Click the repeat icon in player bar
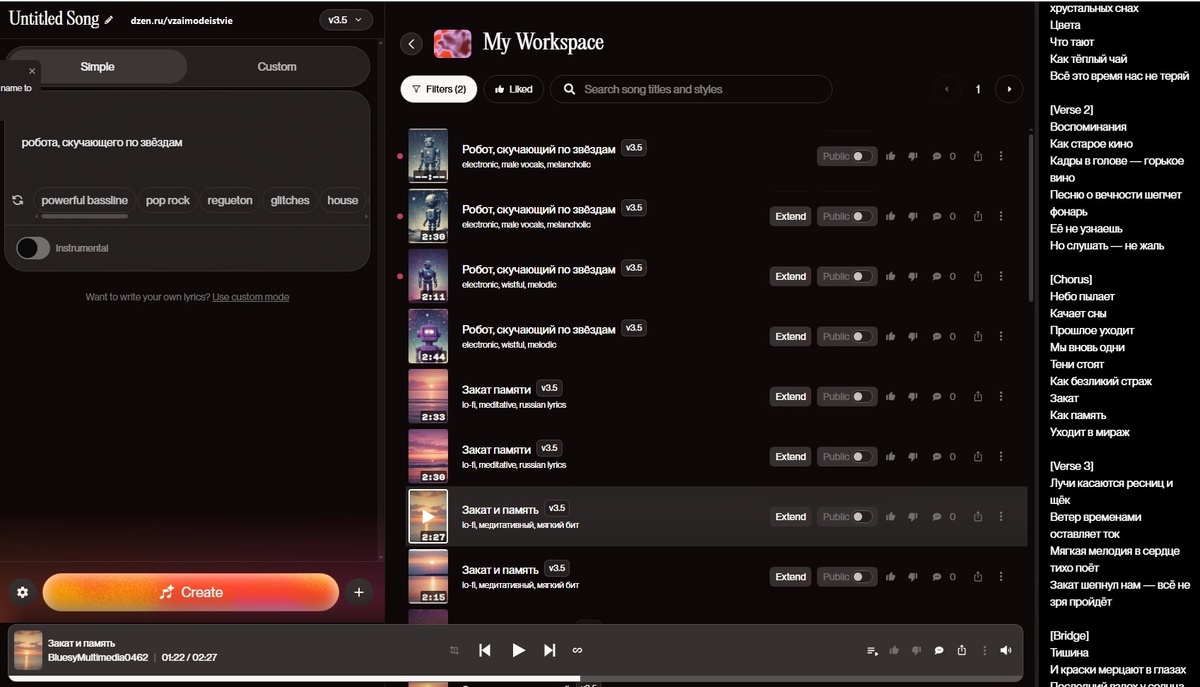 coord(454,650)
